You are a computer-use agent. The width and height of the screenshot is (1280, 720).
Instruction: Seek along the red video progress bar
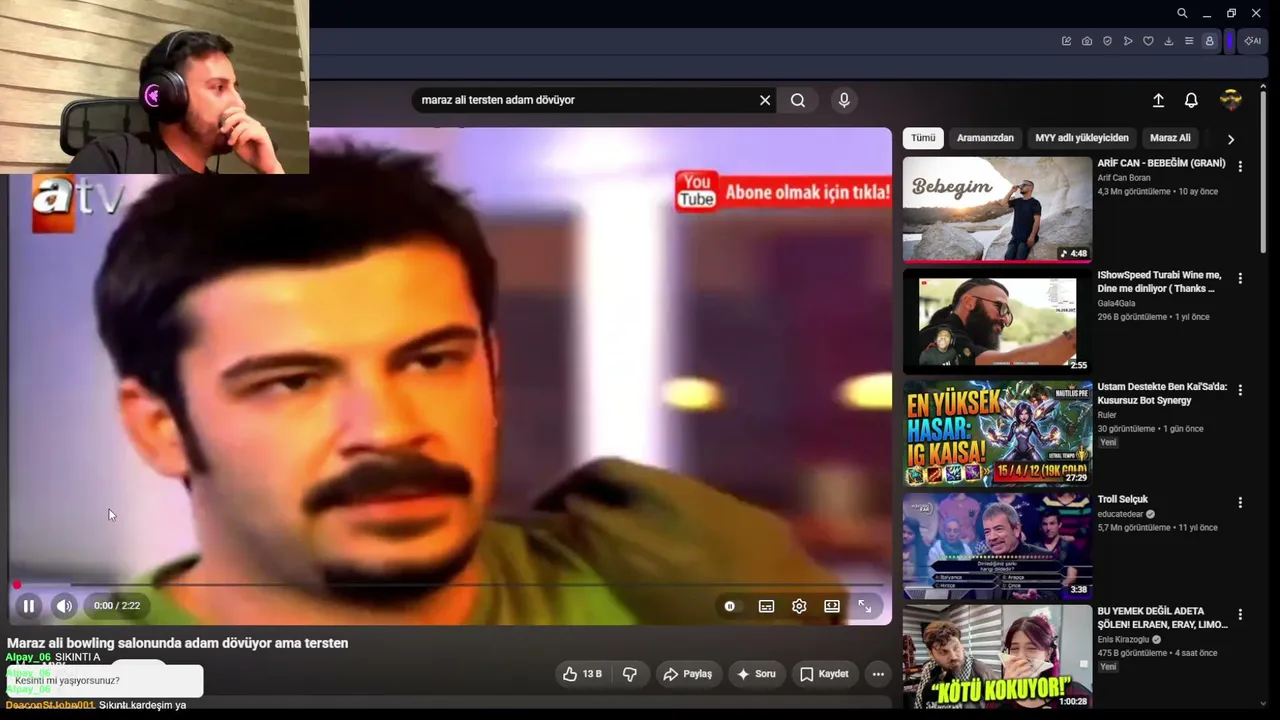450,585
